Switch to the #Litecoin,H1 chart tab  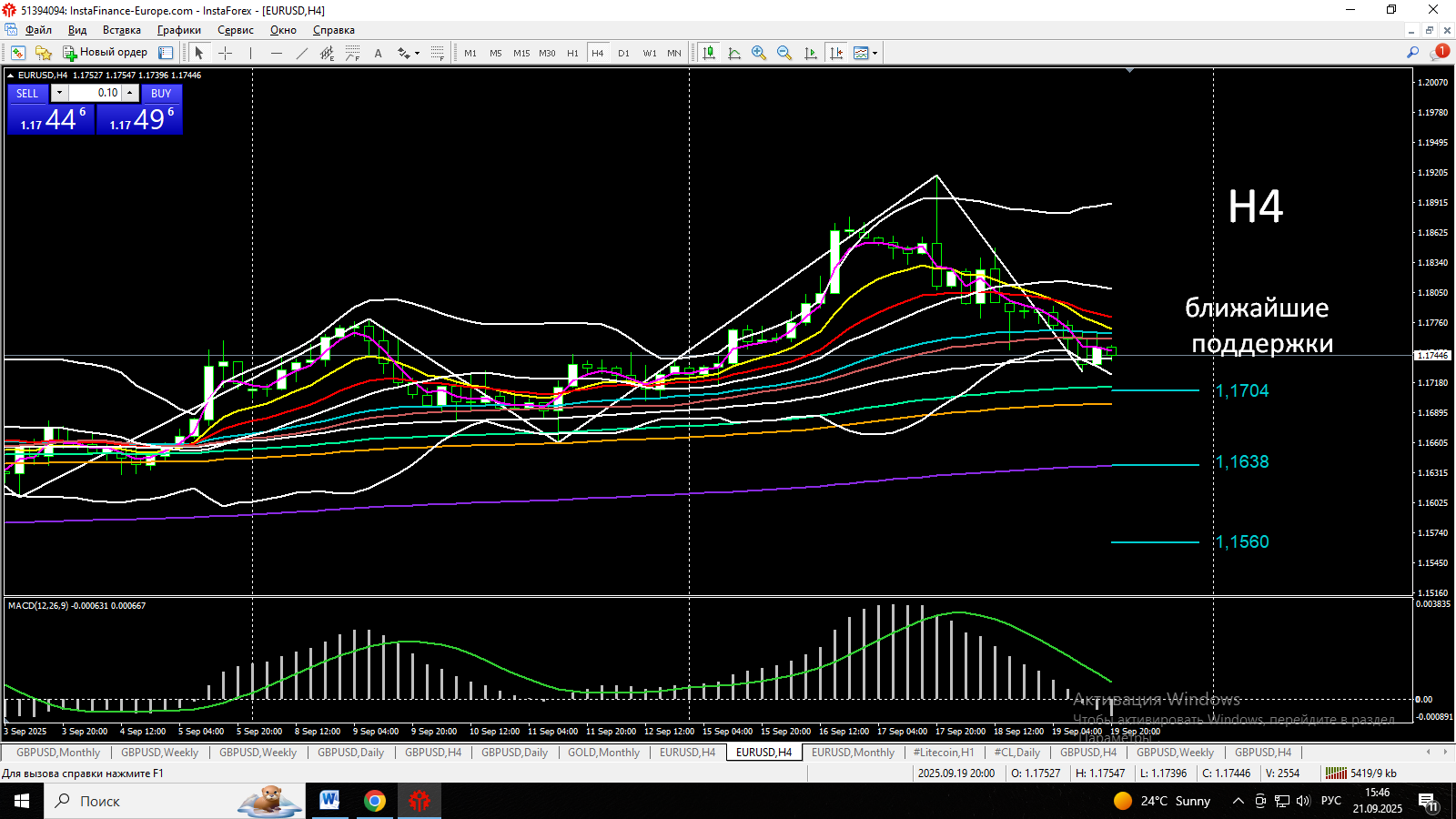coord(943,753)
